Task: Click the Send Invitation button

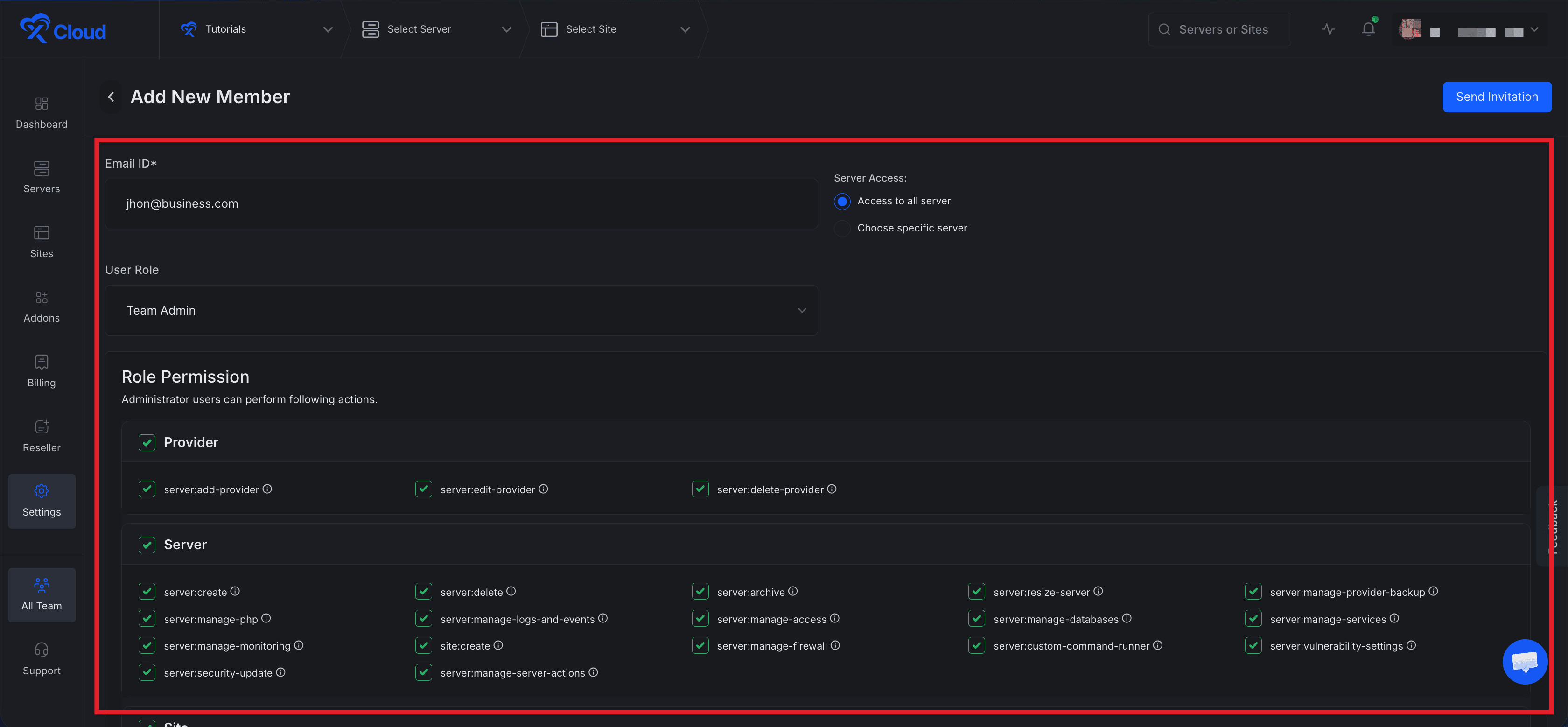Action: pos(1496,97)
